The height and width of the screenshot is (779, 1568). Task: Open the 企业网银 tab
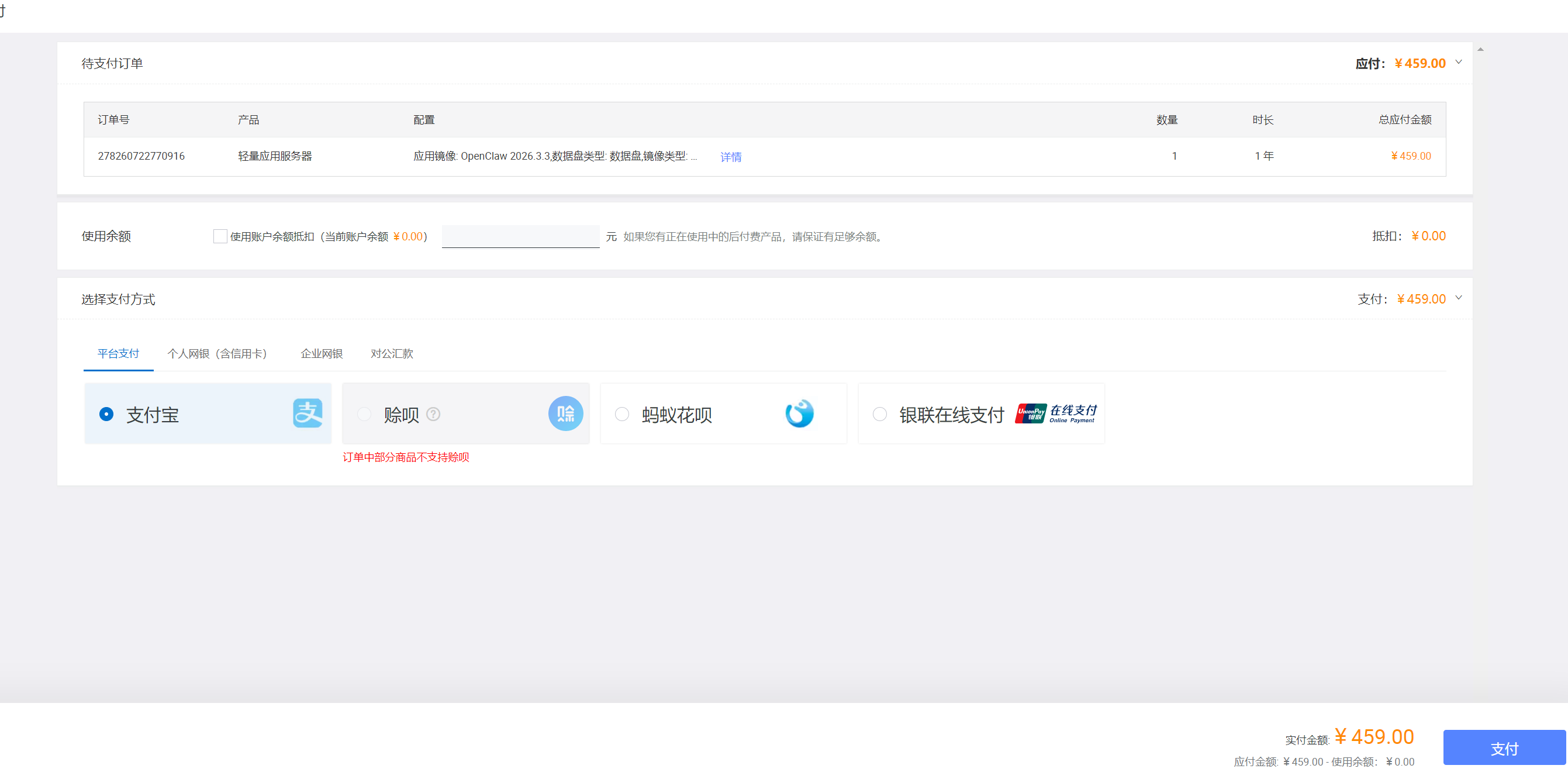pos(322,354)
